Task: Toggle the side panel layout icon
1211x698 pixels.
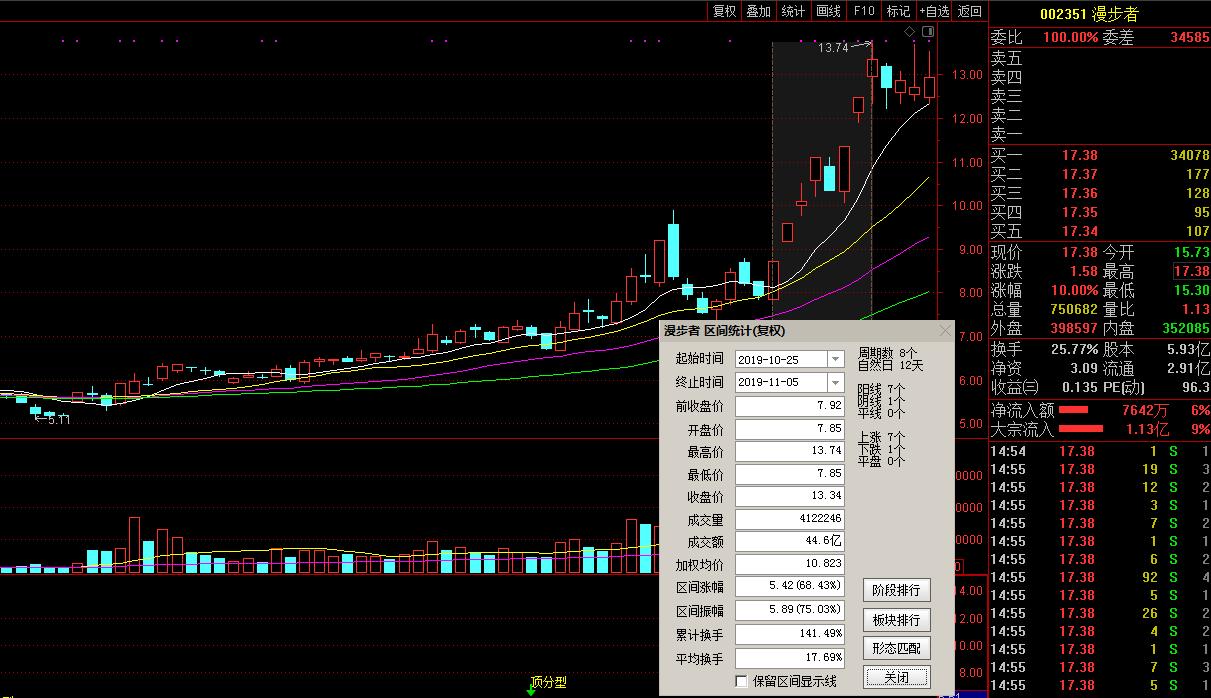Action: [928, 33]
